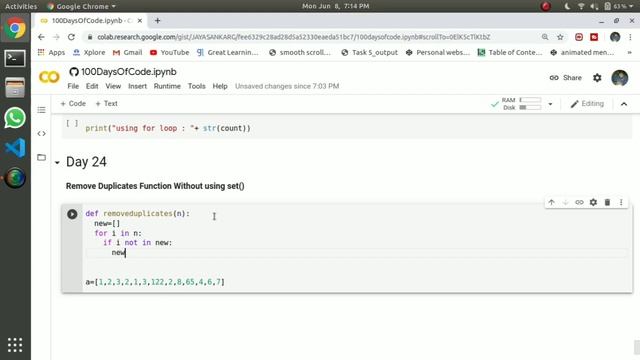Open code snippets sidebar icon

[41, 133]
